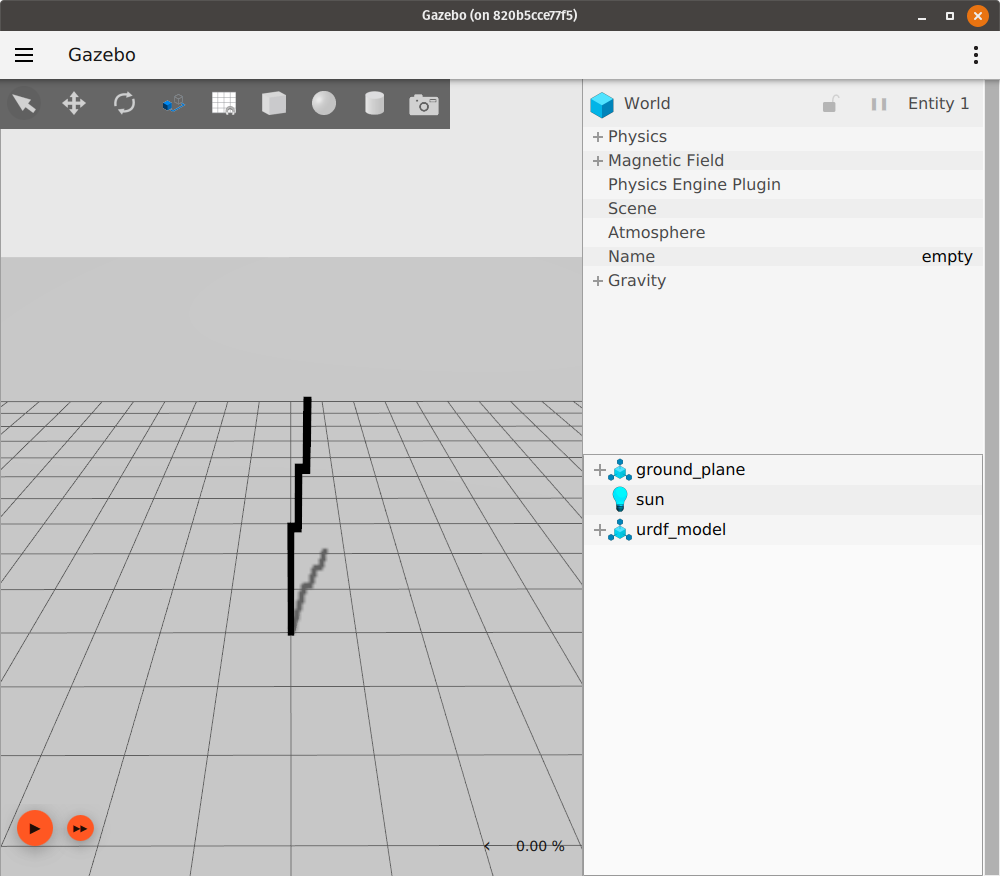Expand the Magnetic Field section
The width and height of the screenshot is (1000, 876).
(x=598, y=160)
